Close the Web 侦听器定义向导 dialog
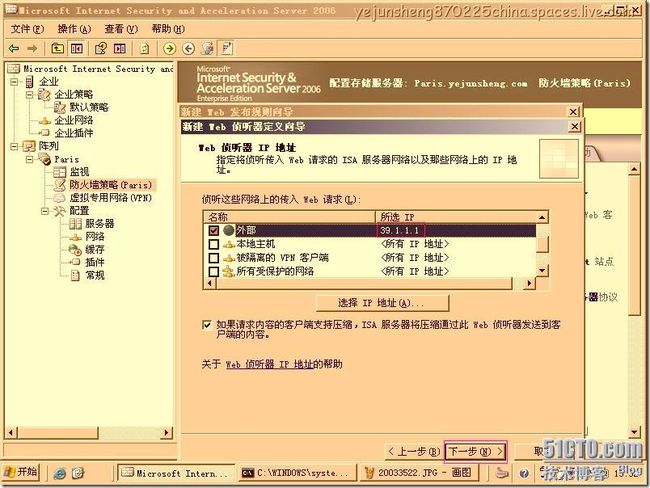The width and height of the screenshot is (650, 488). pyautogui.click(x=574, y=126)
